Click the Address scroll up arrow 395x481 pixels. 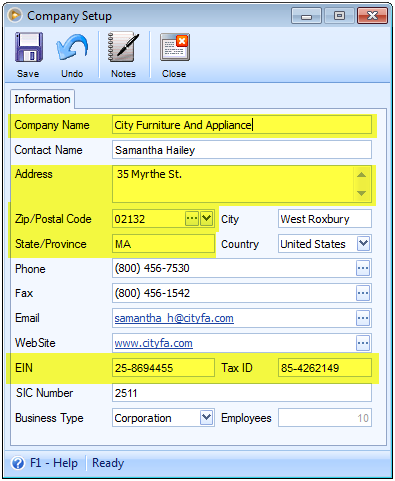pos(362,175)
